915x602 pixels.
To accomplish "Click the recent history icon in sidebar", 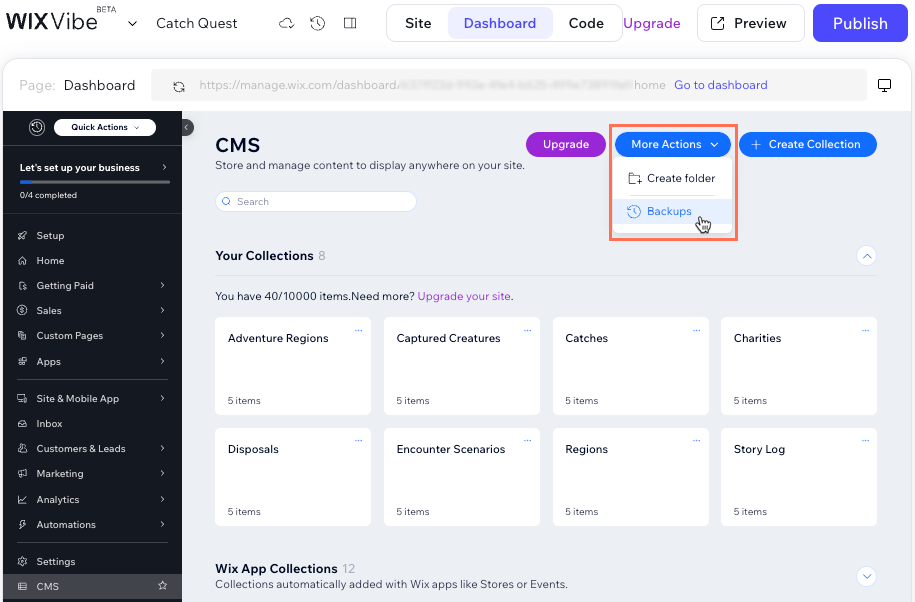I will (37, 127).
